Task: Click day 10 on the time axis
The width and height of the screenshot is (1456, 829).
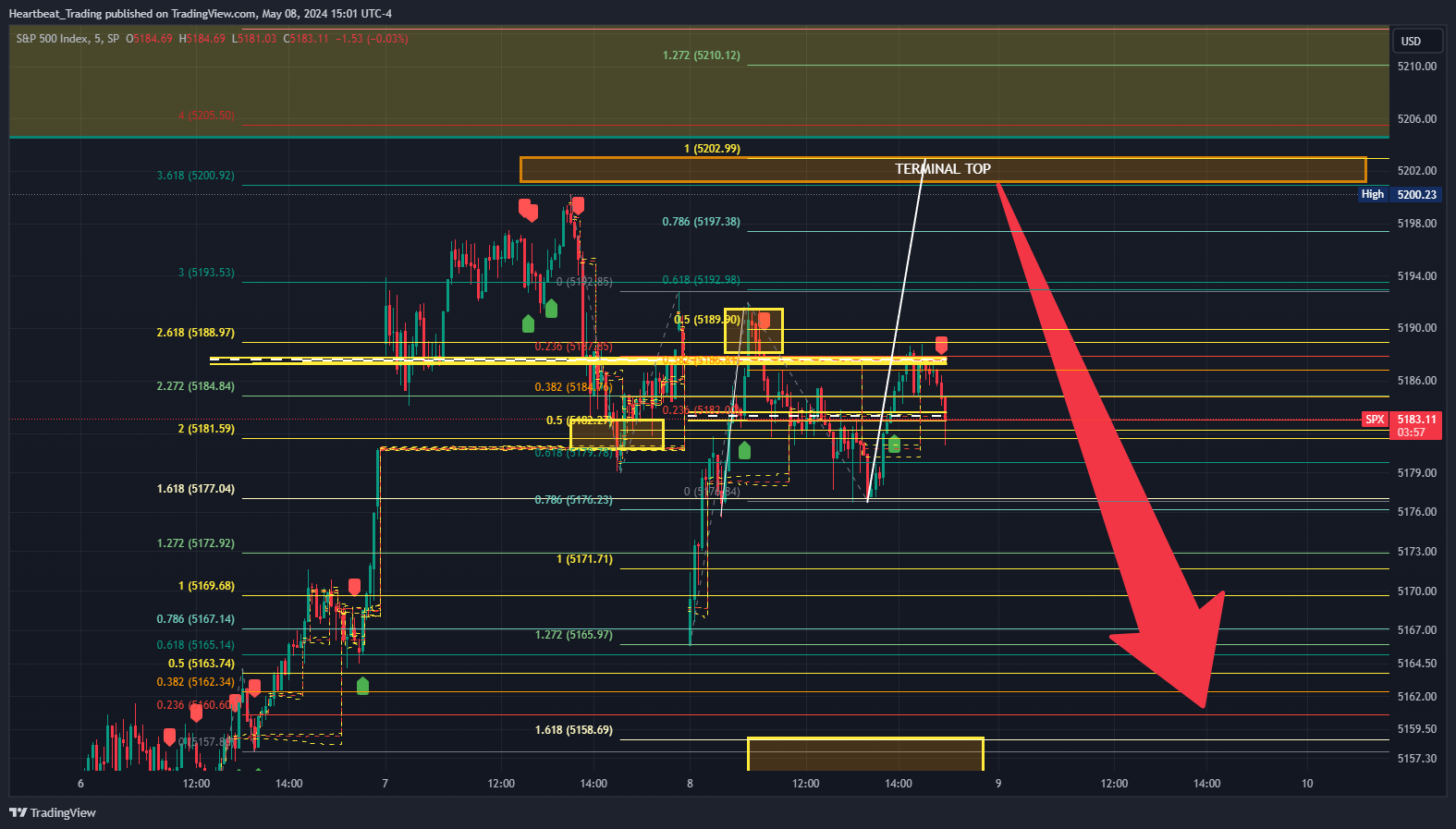Action: (1307, 784)
